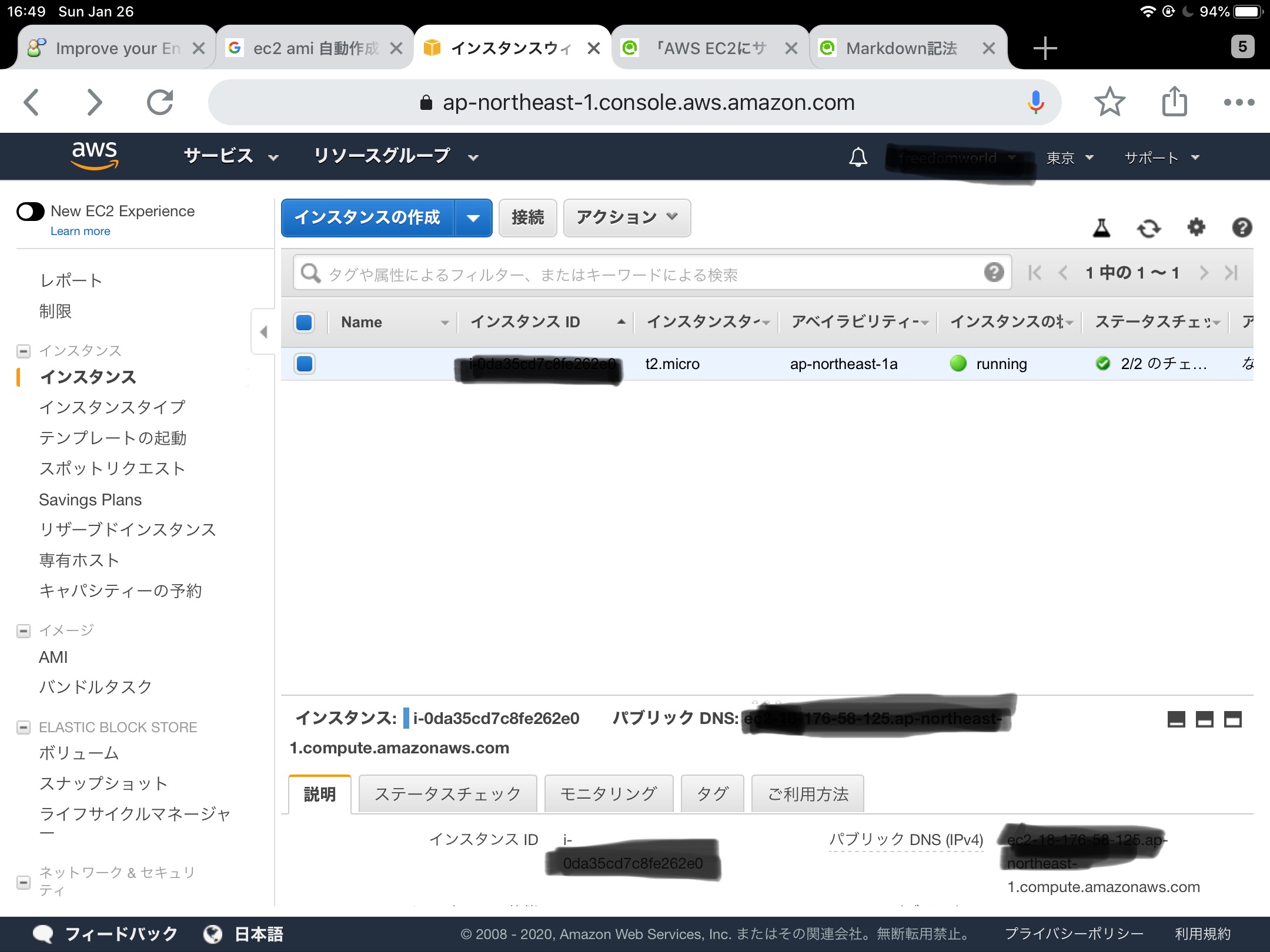Go to next results page
Viewport: 1270px width, 952px height.
coord(1204,273)
